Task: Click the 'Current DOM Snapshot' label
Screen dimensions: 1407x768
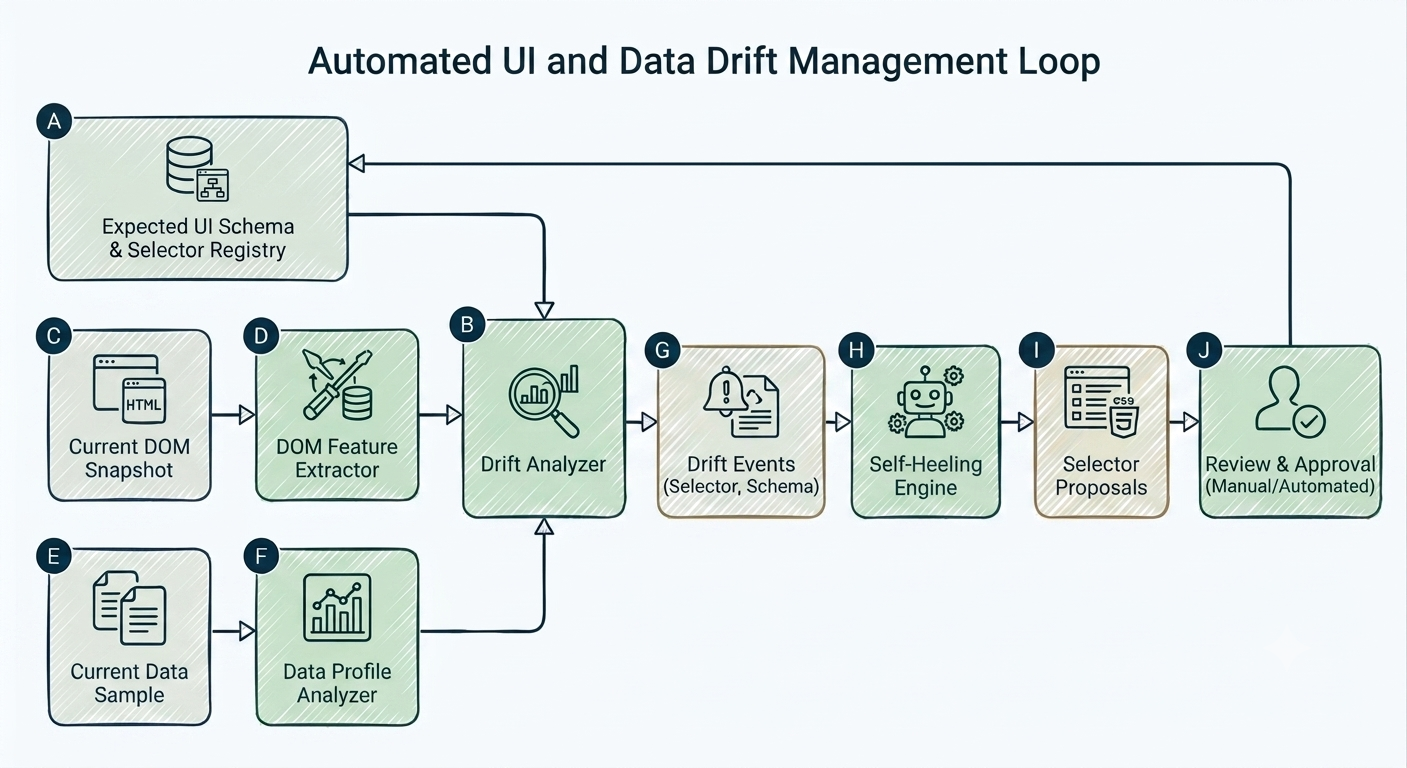Action: (129, 458)
